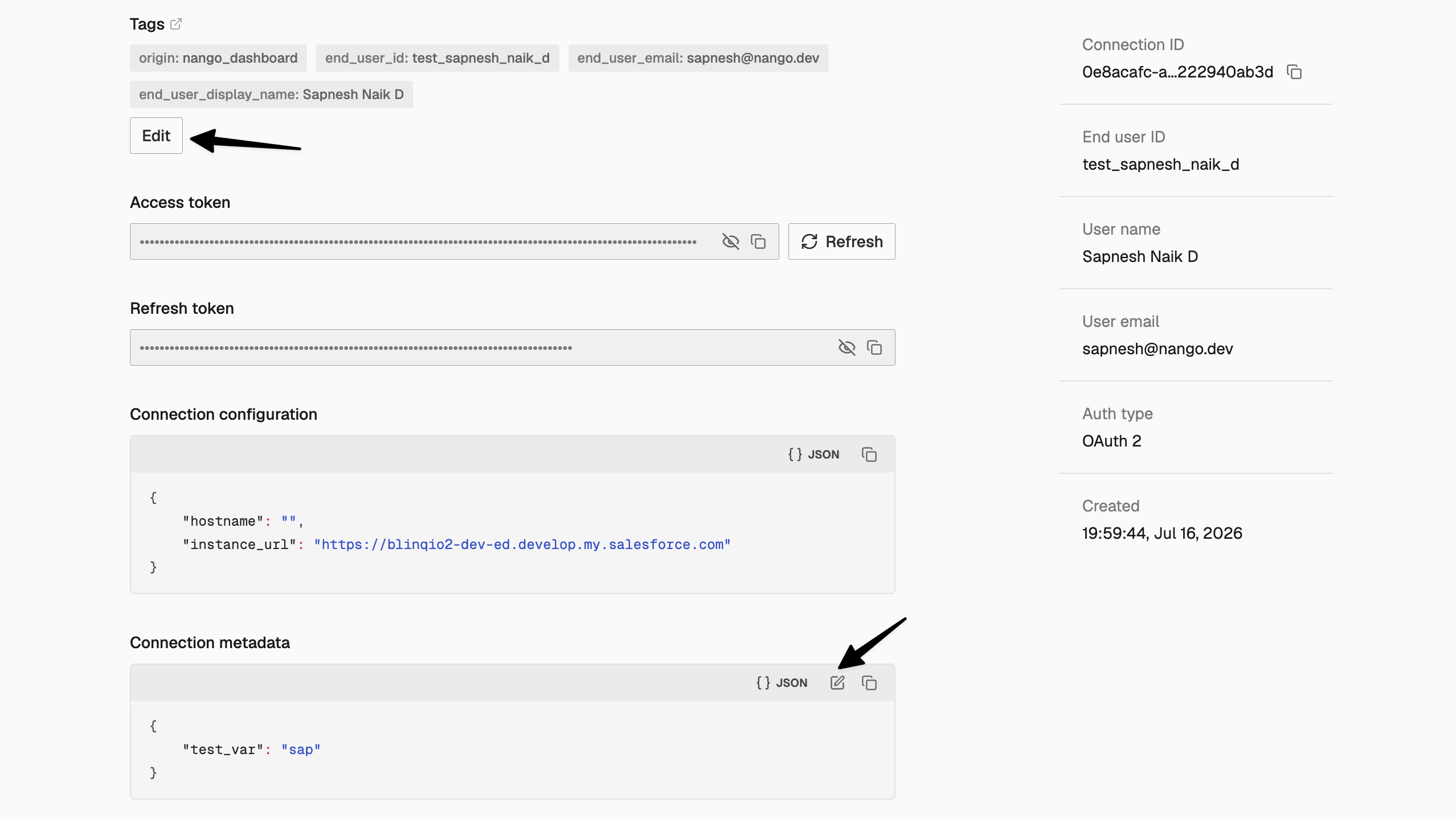Click the end_user_display_name tag chip
This screenshot has height=819, width=1456.
(x=271, y=95)
